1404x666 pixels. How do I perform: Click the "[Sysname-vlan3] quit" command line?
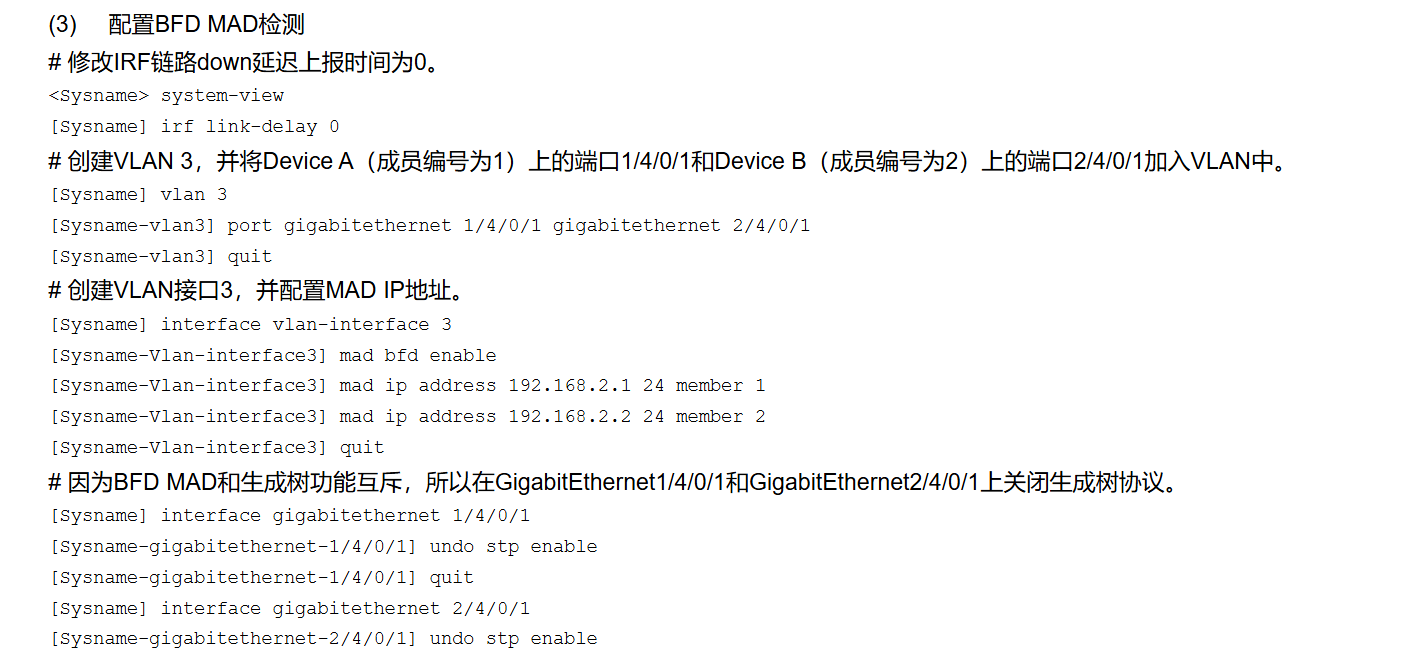(x=160, y=257)
